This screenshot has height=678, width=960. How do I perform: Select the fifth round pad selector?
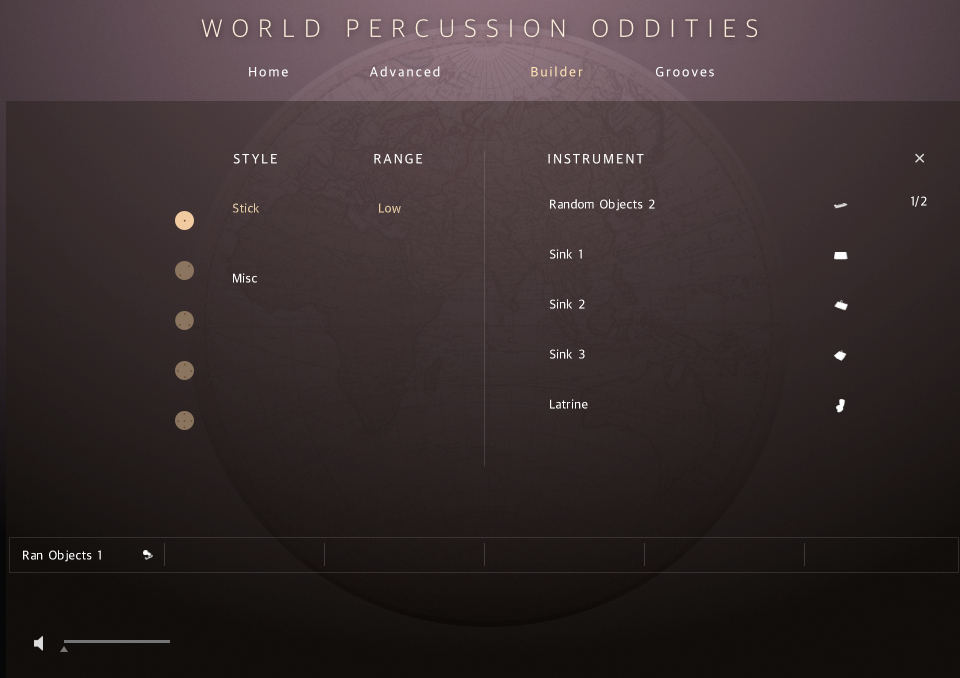[x=184, y=420]
